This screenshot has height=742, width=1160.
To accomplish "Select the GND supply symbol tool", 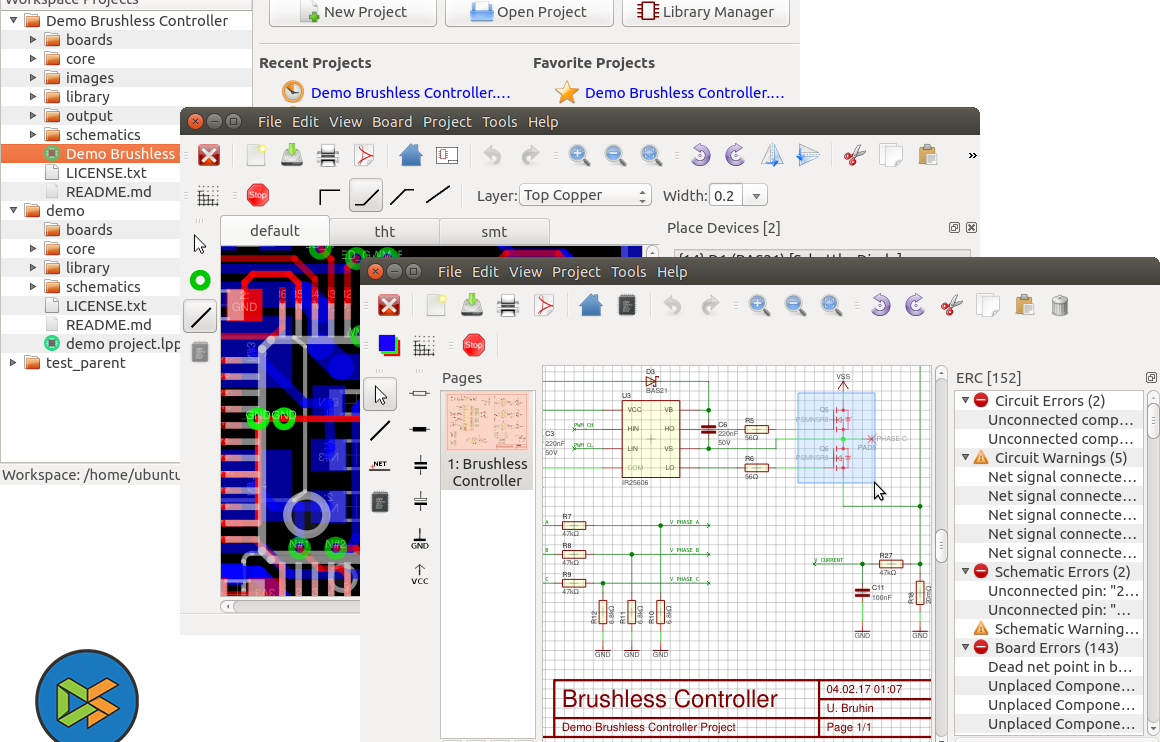I will pos(420,539).
